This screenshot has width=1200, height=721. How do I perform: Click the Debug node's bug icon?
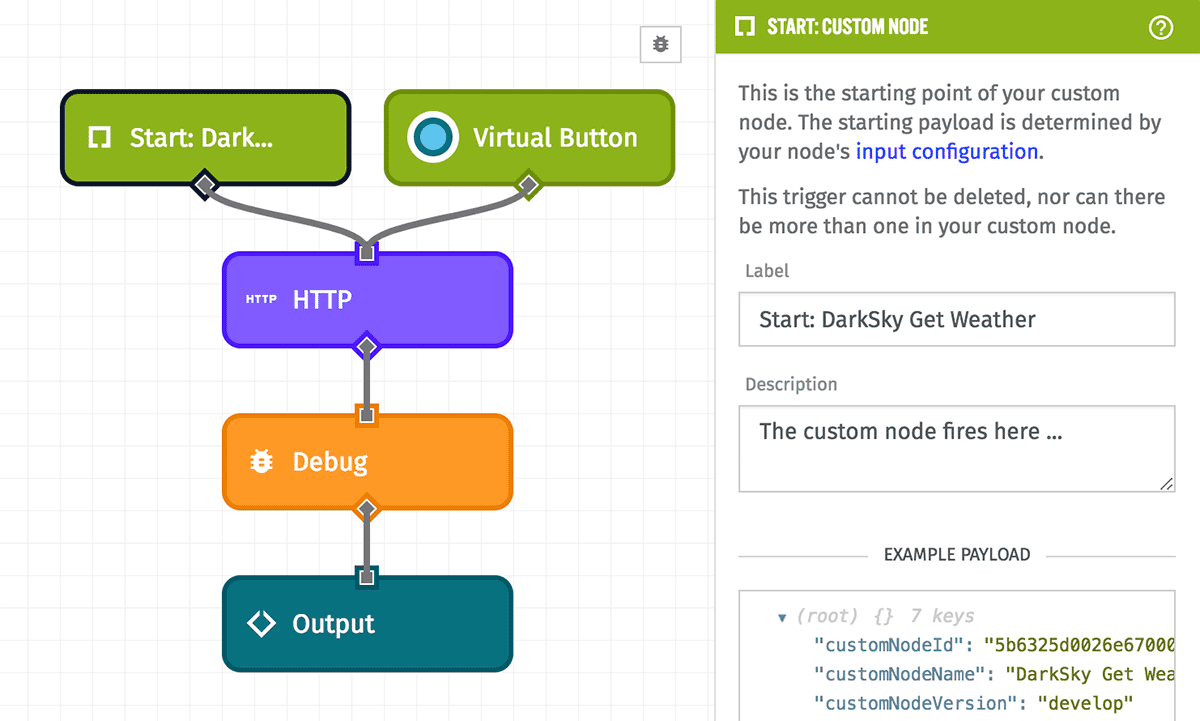[261, 462]
